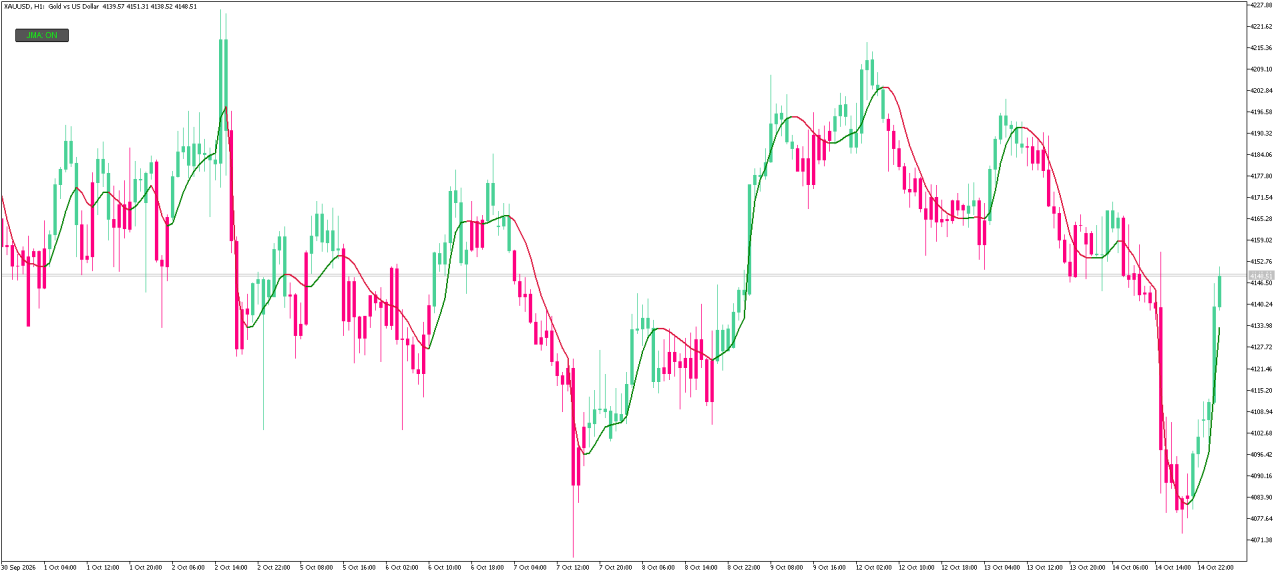
Task: Select the 4108.94 price label
Action: 1260,411
